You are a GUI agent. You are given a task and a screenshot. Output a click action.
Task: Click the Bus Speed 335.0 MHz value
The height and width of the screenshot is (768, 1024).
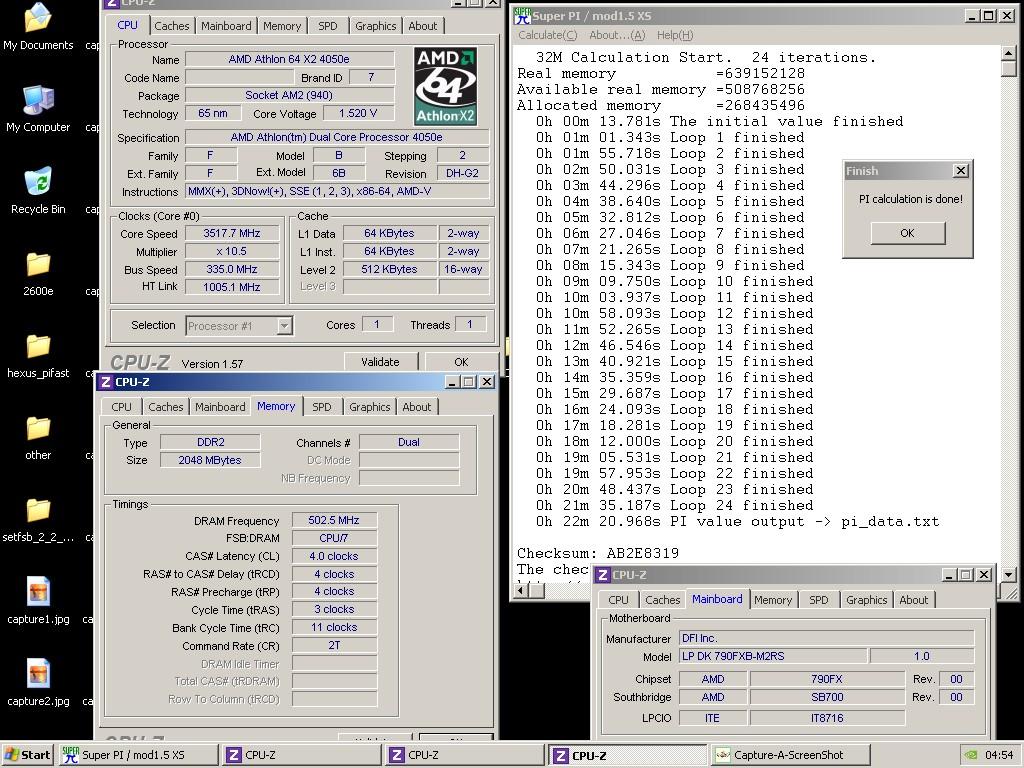[x=232, y=269]
